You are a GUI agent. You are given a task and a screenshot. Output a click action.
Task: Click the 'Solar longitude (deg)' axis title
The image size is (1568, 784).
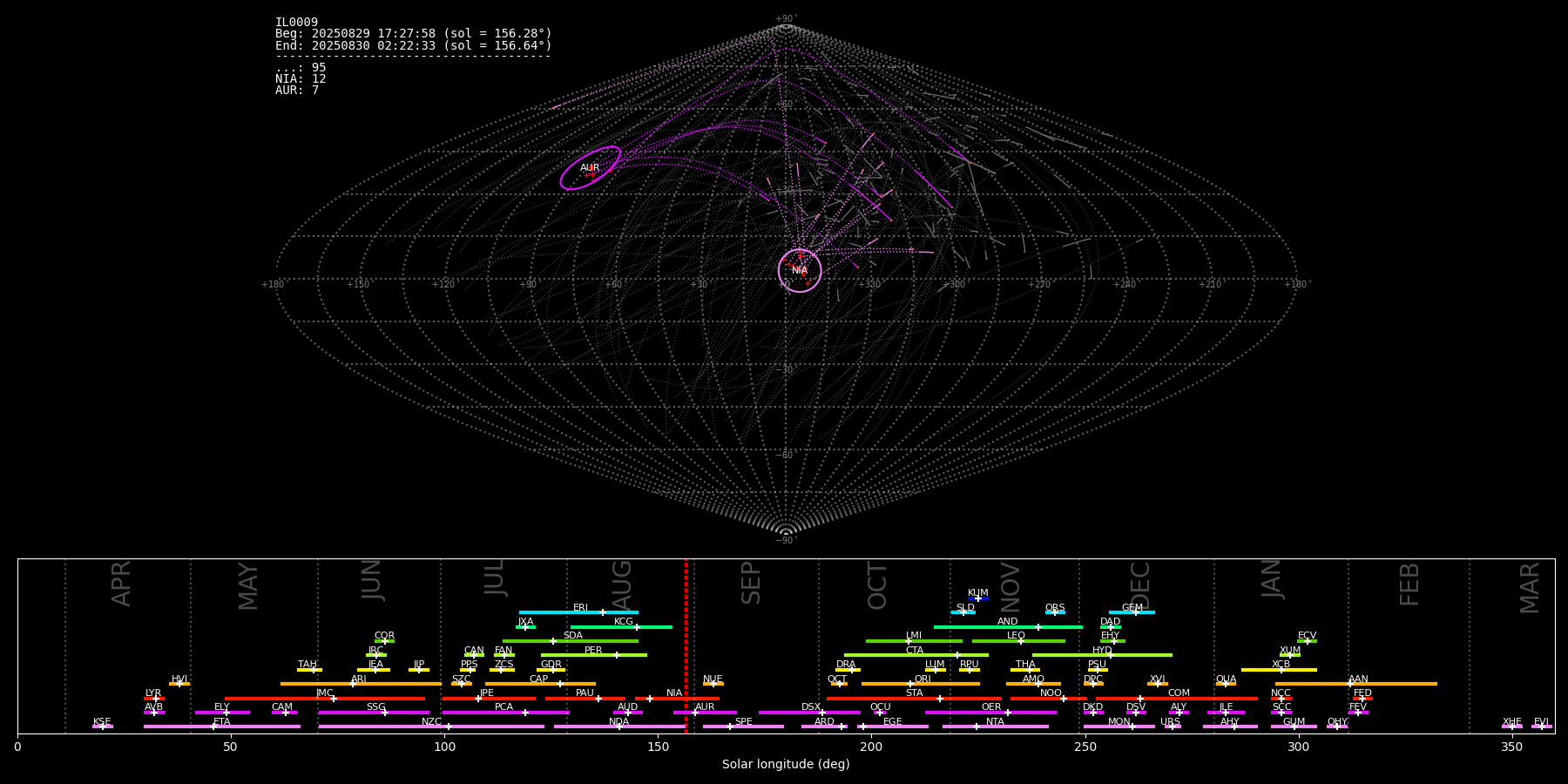pos(786,764)
